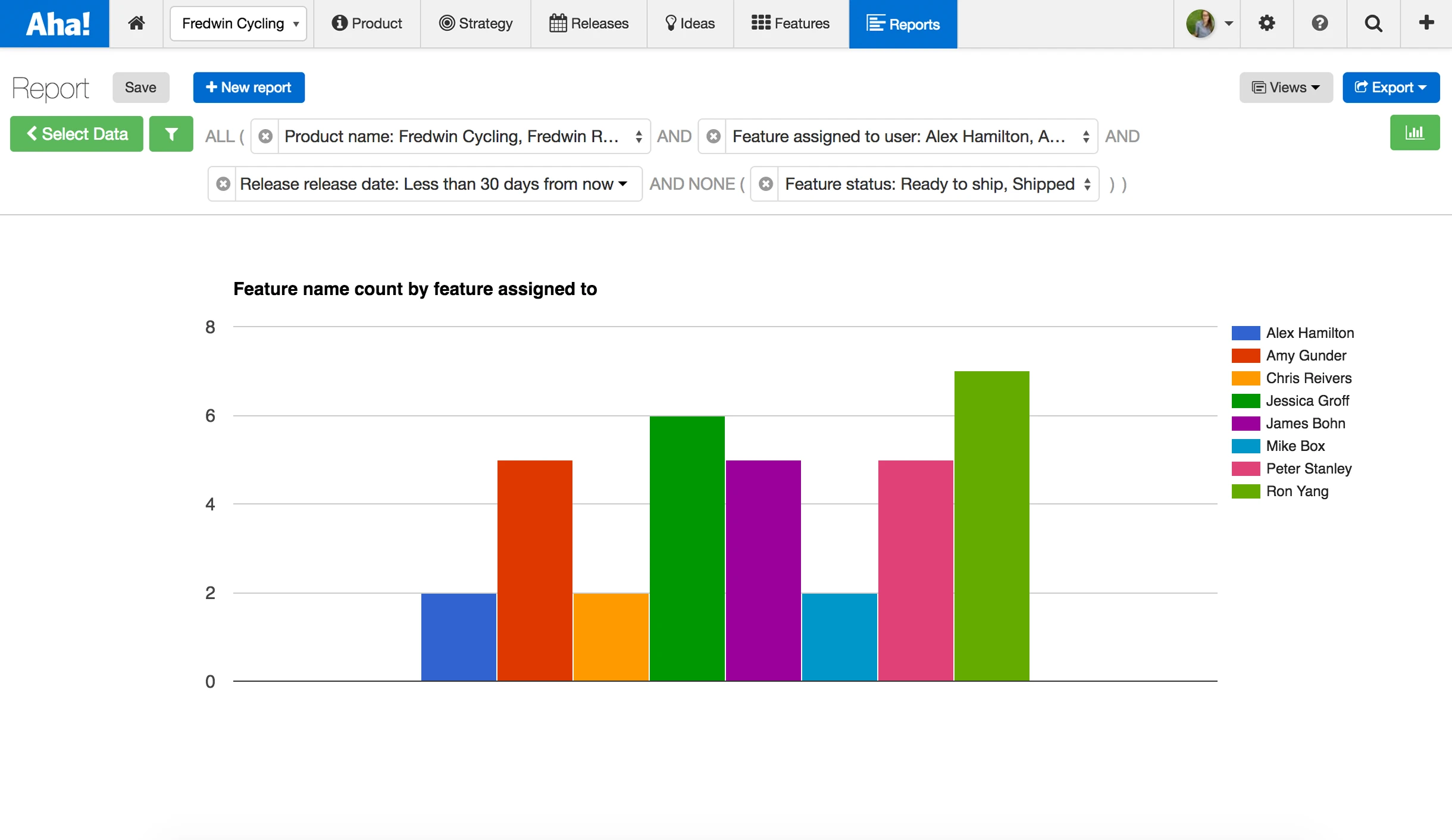
Task: Open the Release release date condition dropdown
Action: [434, 184]
